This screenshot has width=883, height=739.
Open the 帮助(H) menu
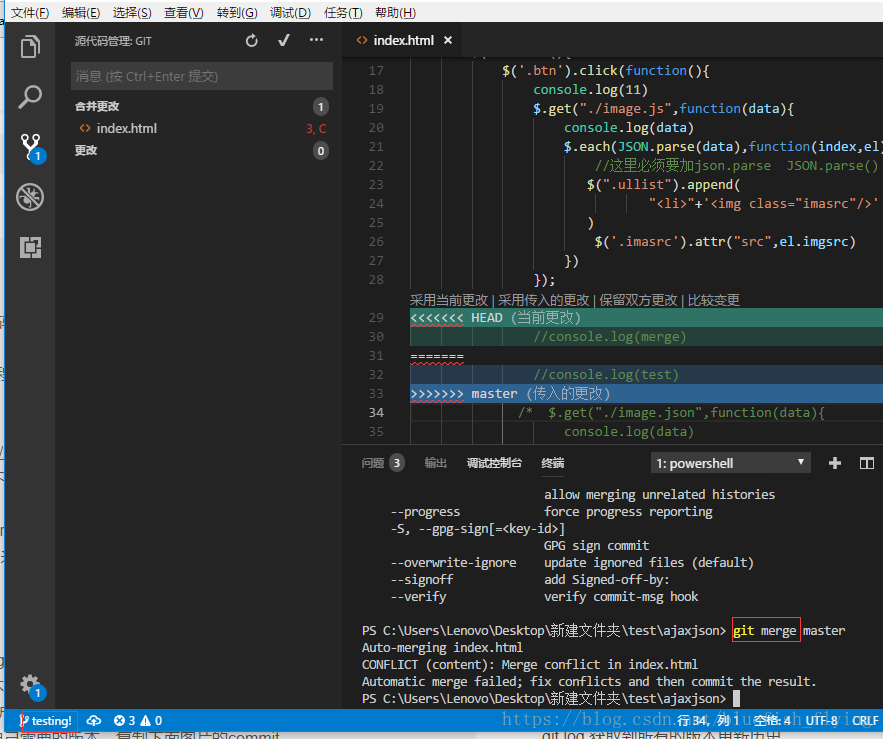click(x=395, y=12)
